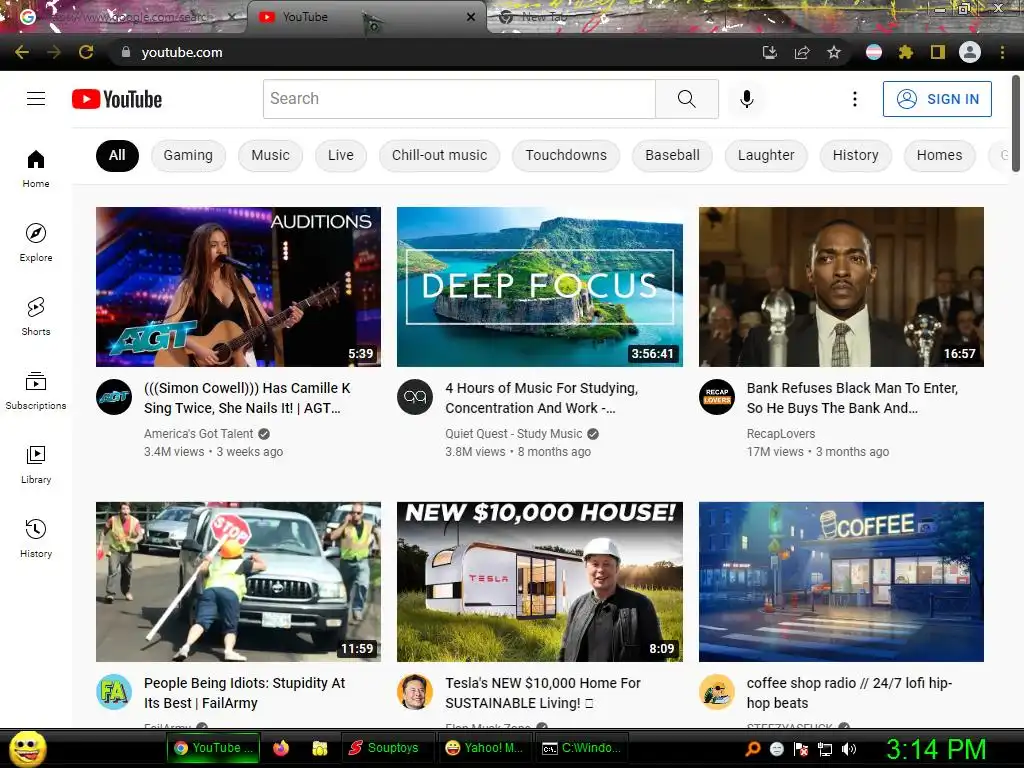Open coffee shop radio lofi title
Image resolution: width=1024 pixels, height=768 pixels.
849,693
